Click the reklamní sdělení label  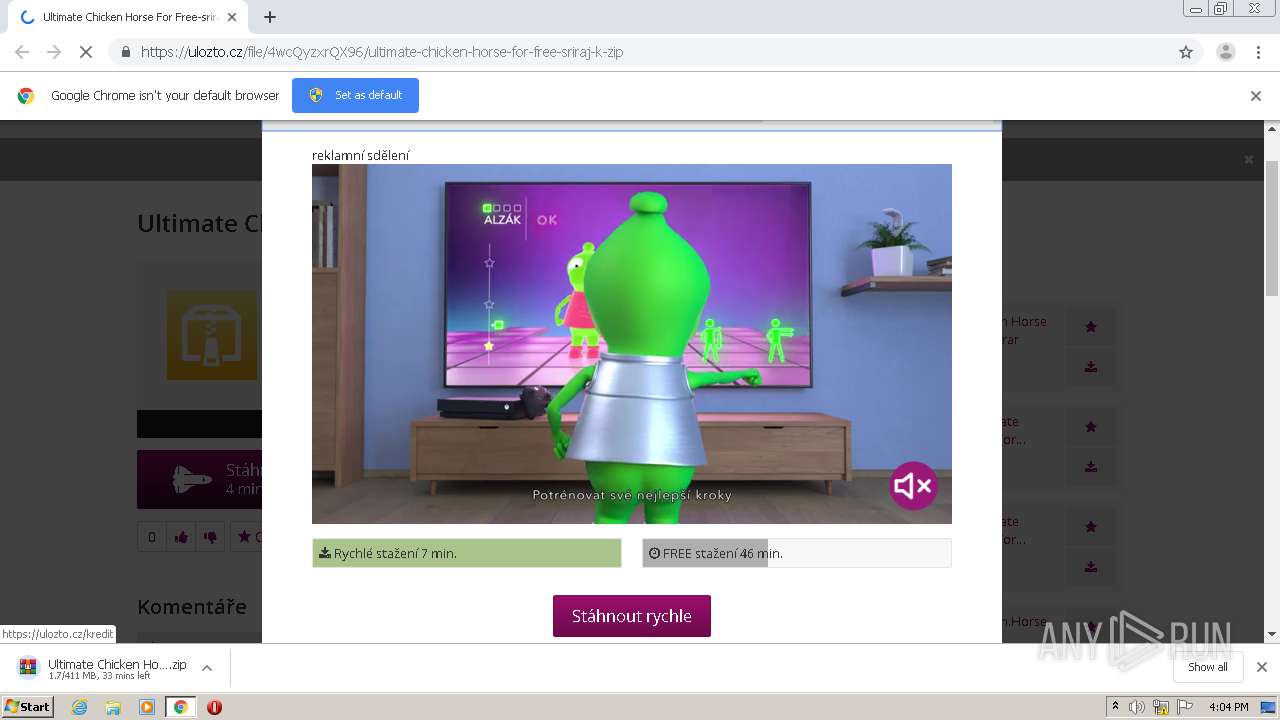click(361, 155)
